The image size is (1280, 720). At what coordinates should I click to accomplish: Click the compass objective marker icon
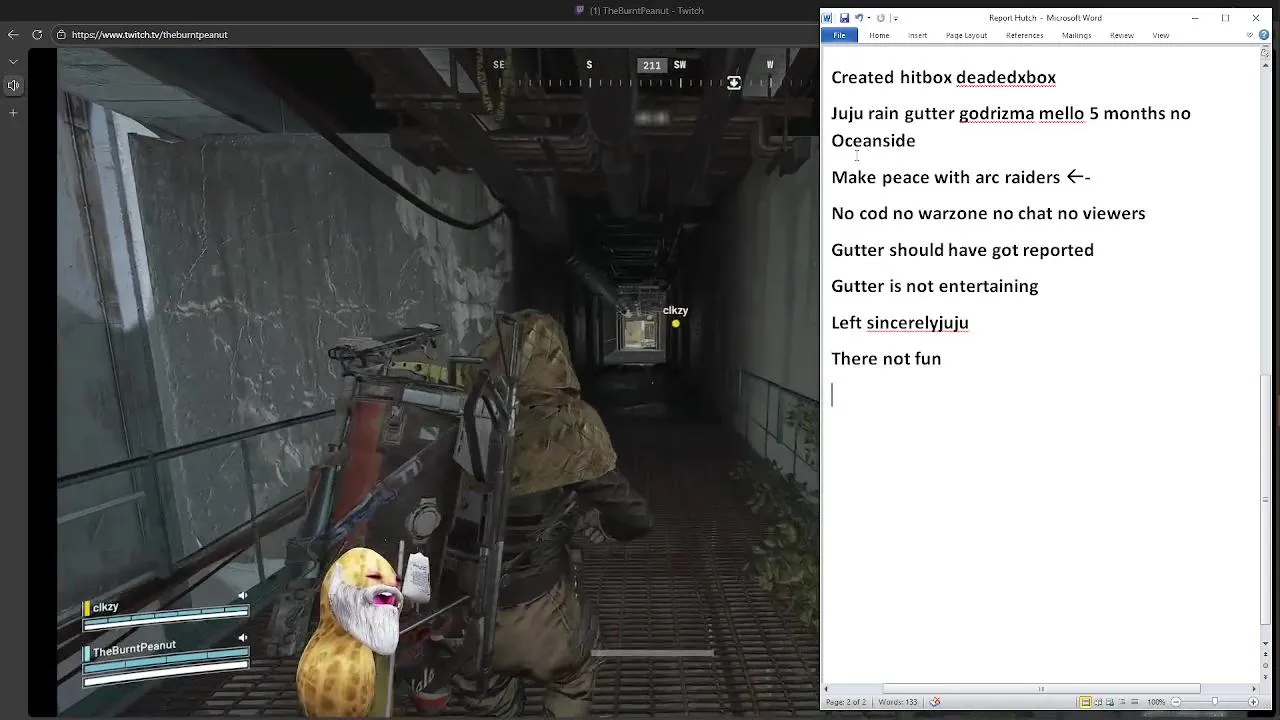[734, 83]
